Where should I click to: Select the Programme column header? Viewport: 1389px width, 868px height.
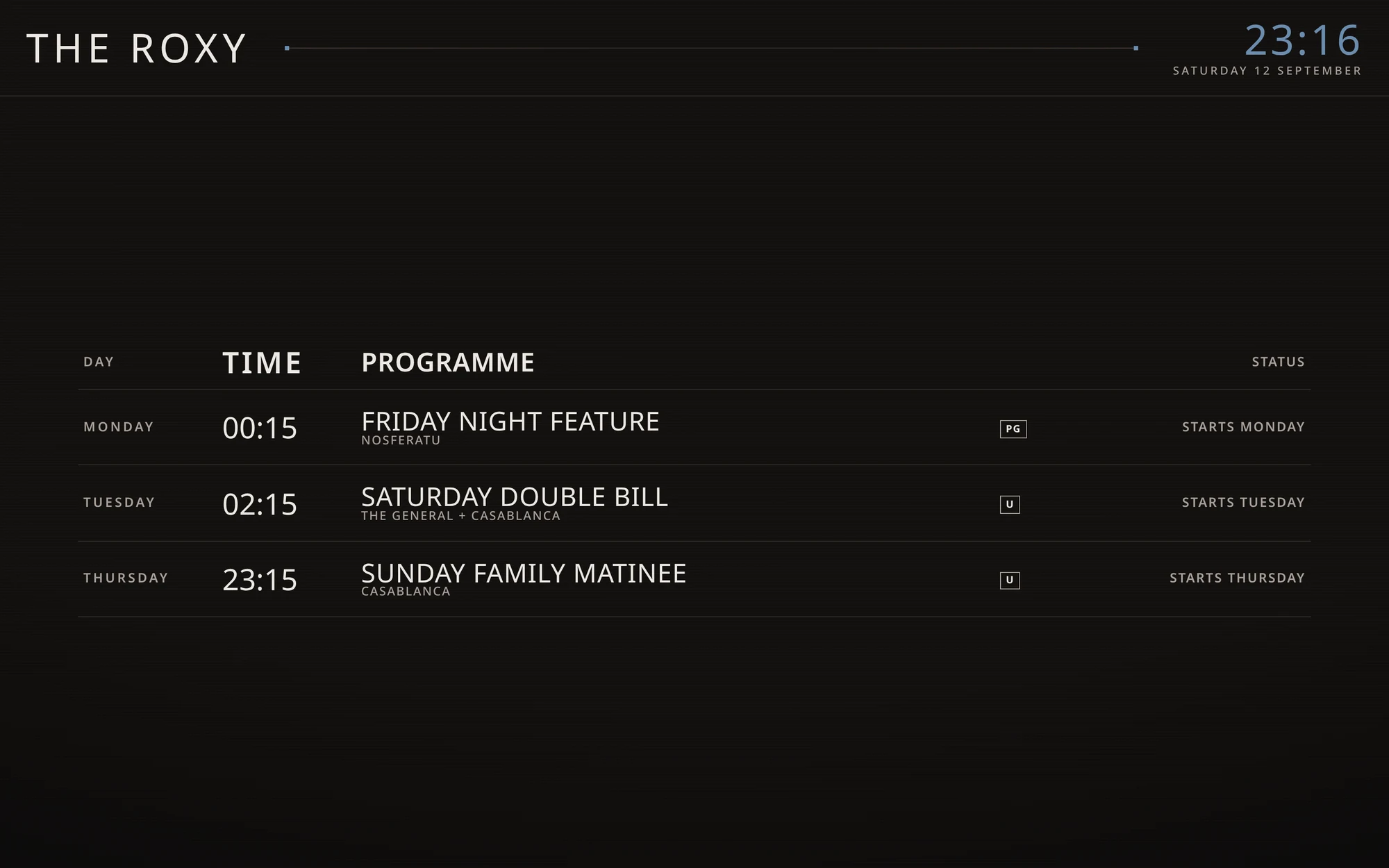448,362
